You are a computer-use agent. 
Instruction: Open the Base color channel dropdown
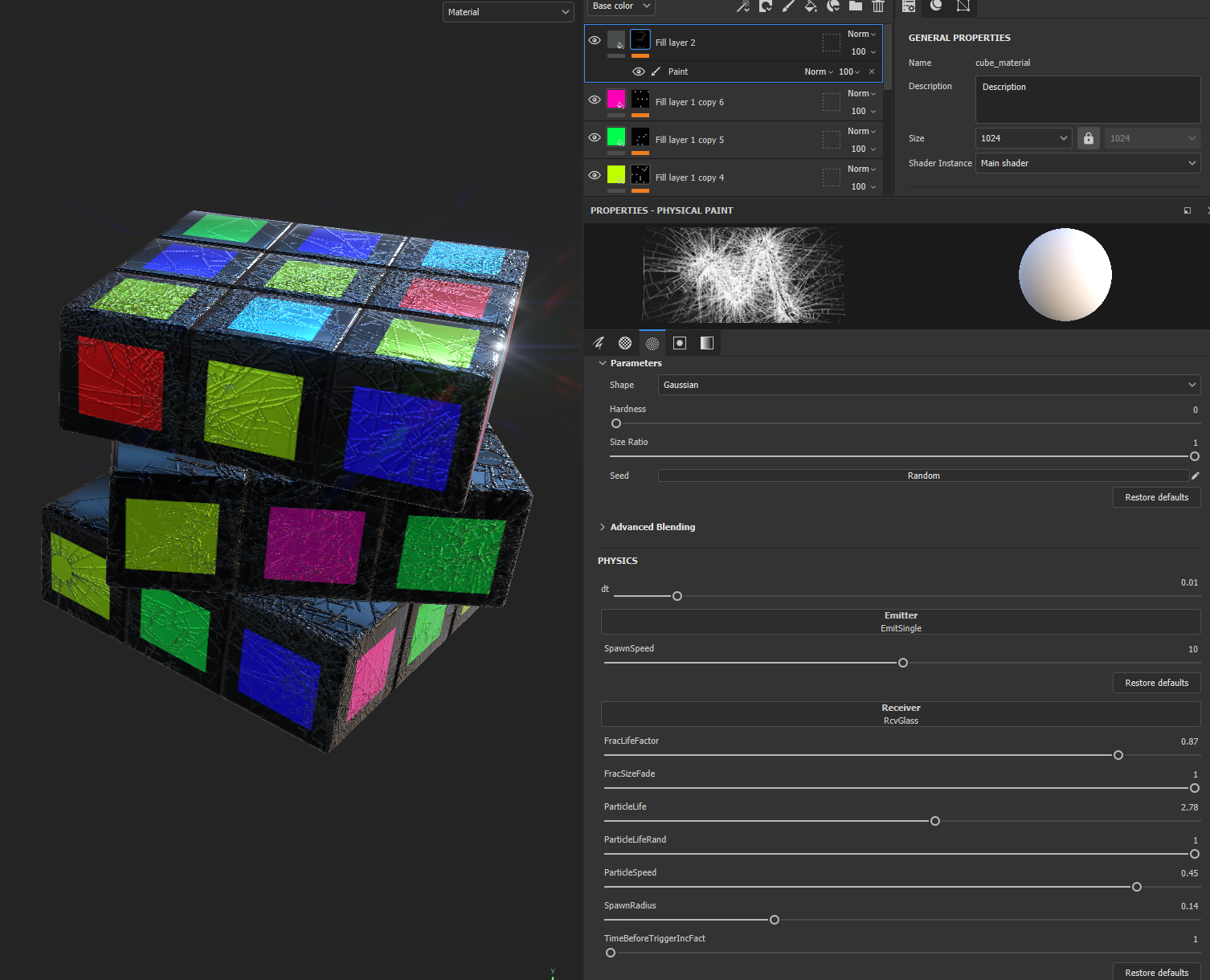pyautogui.click(x=621, y=6)
